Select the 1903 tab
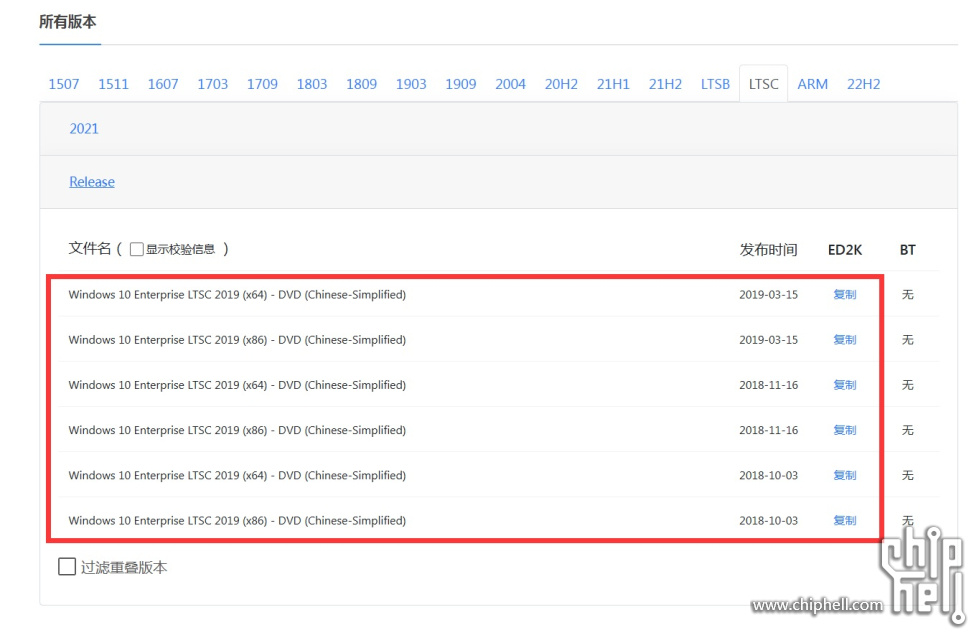Screen dimensions: 979x640 [411, 84]
